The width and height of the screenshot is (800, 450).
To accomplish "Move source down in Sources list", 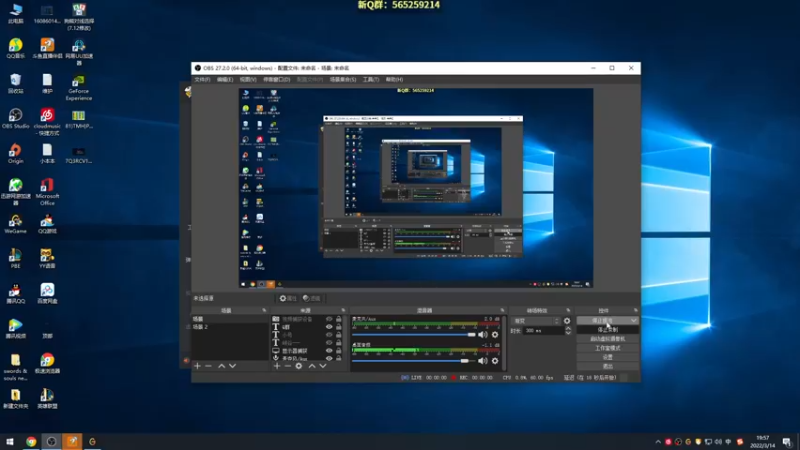I will 323,366.
